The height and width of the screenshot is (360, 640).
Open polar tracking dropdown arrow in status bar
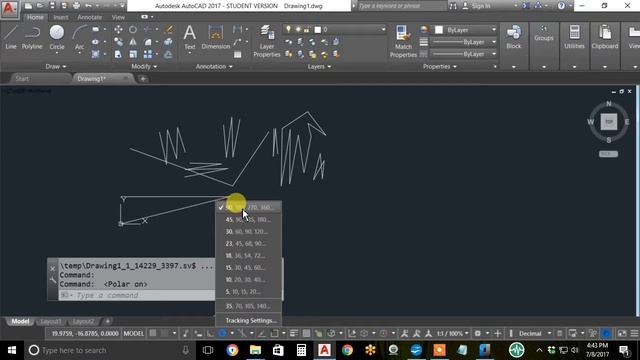232,333
